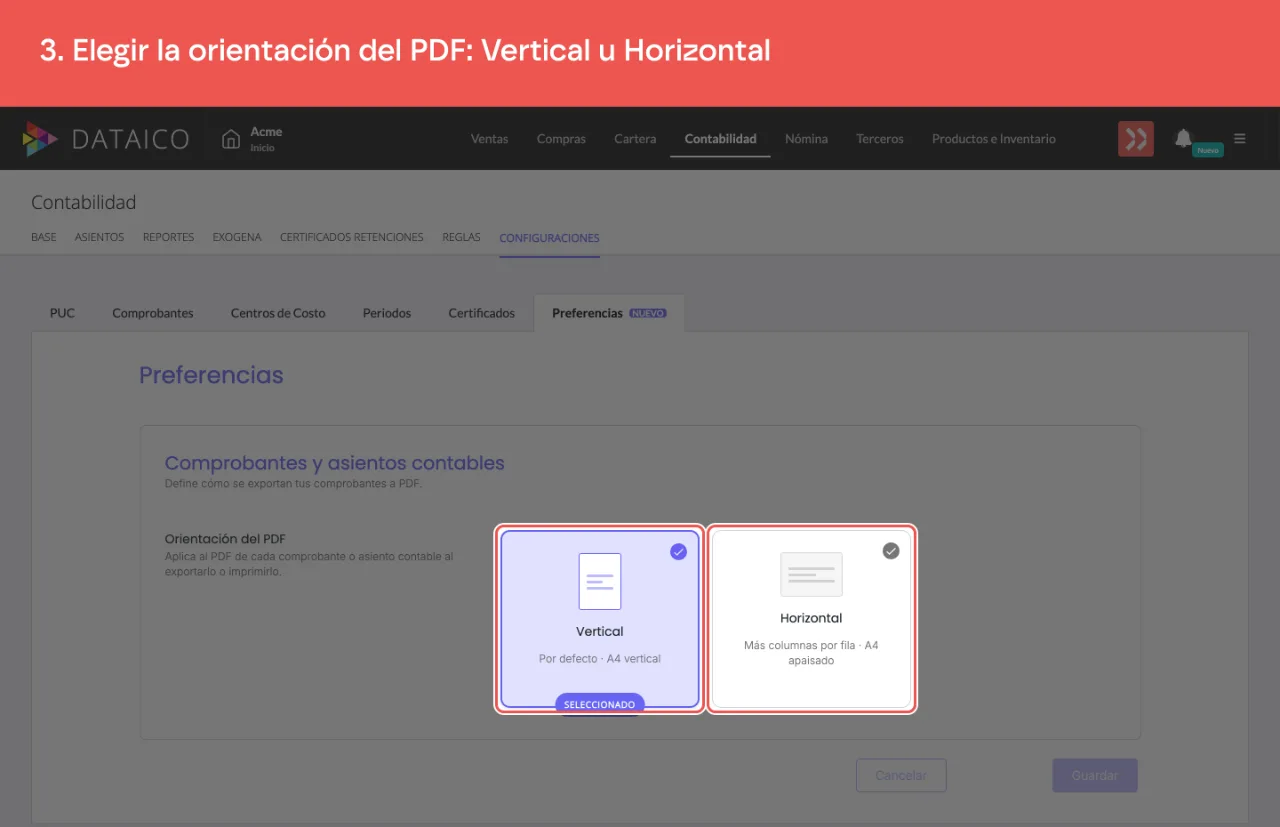Click the Vertical card checkmark
Screen dimensions: 1280x827
click(679, 551)
